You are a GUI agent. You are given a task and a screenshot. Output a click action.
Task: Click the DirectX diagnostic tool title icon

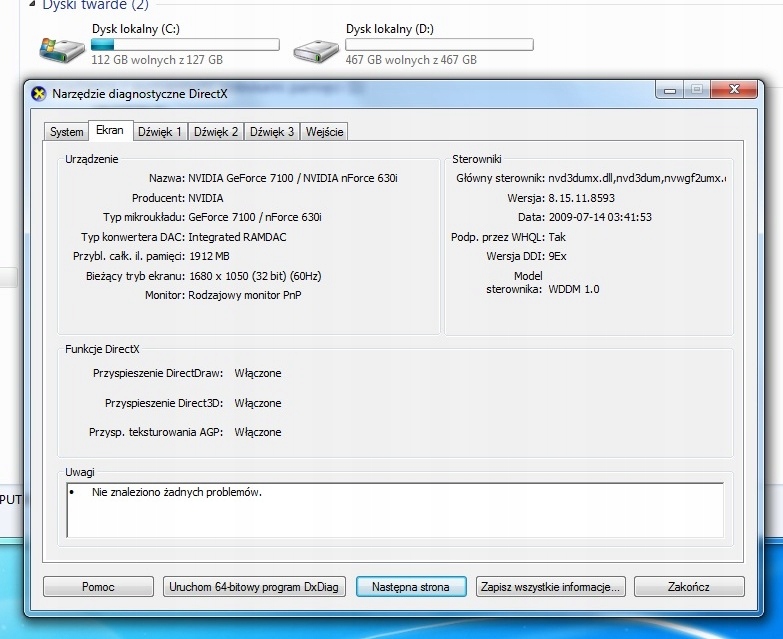38,94
